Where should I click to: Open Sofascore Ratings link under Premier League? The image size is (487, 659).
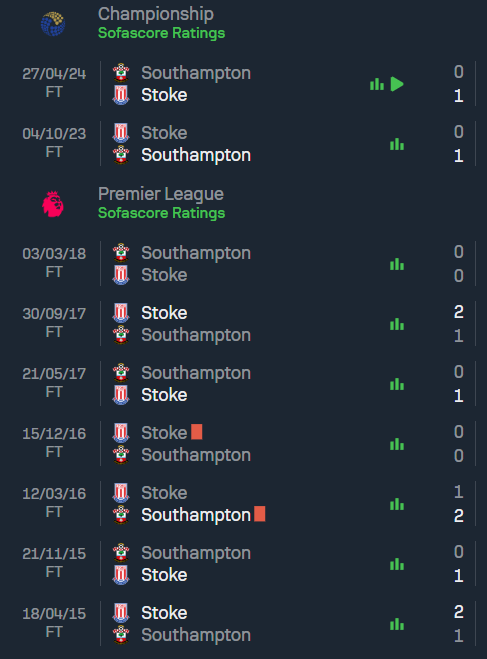pos(161,213)
